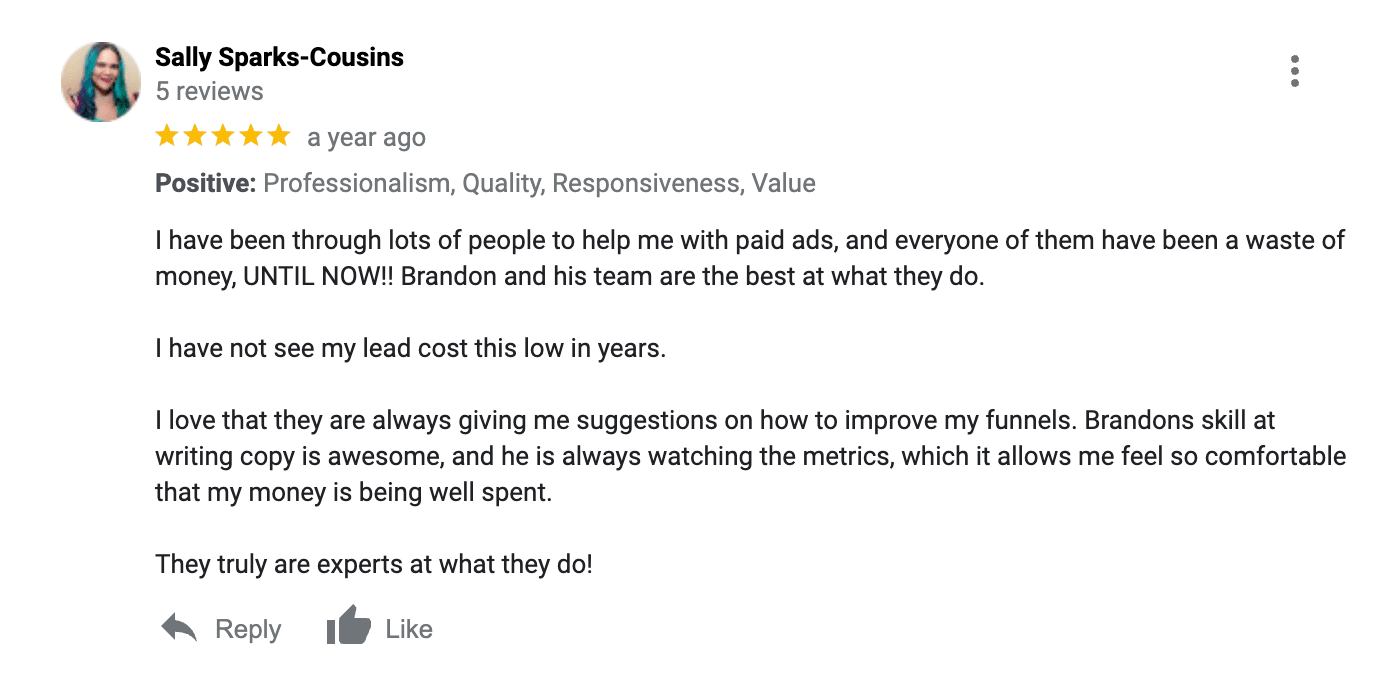Click the second gold rating star

point(195,136)
